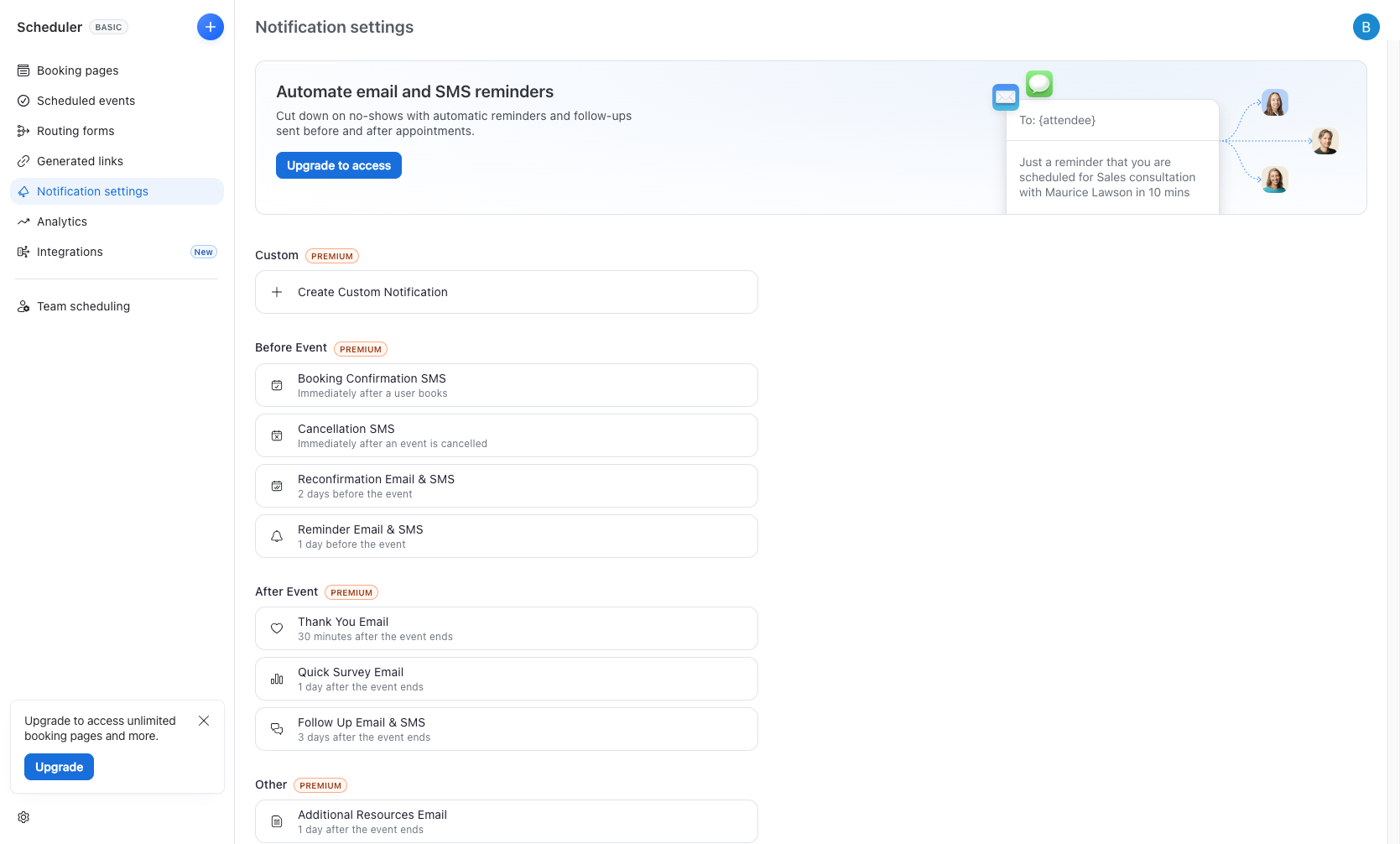Viewport: 1400px width, 844px height.
Task: Click the Generated links chain icon
Action: pyautogui.click(x=23, y=161)
